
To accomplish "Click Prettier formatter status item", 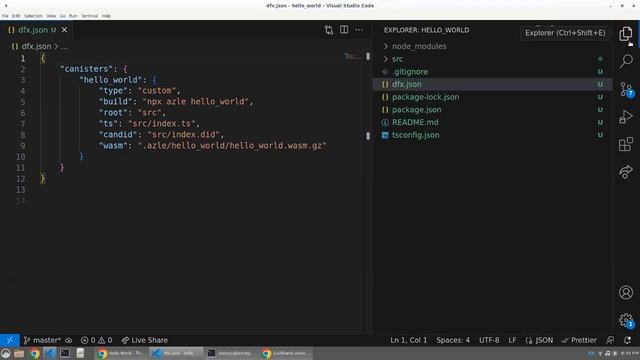I will 579,340.
